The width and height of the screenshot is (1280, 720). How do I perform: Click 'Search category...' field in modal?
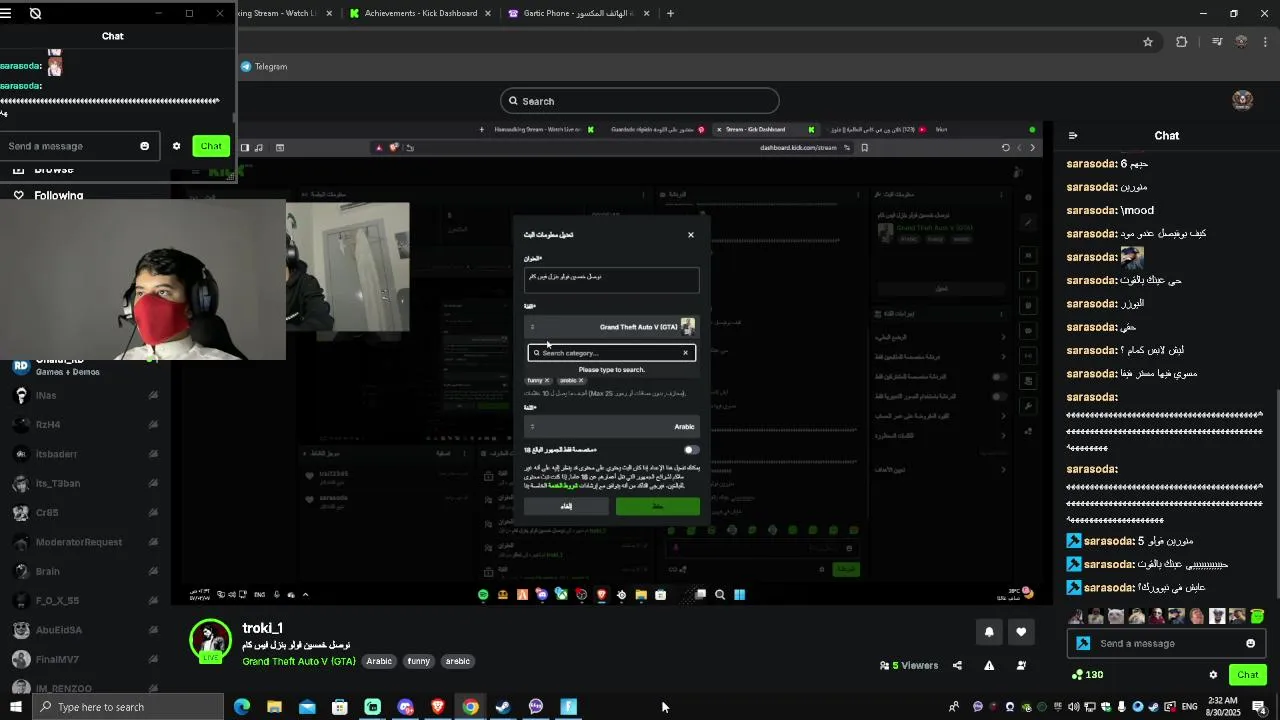[x=610, y=353]
